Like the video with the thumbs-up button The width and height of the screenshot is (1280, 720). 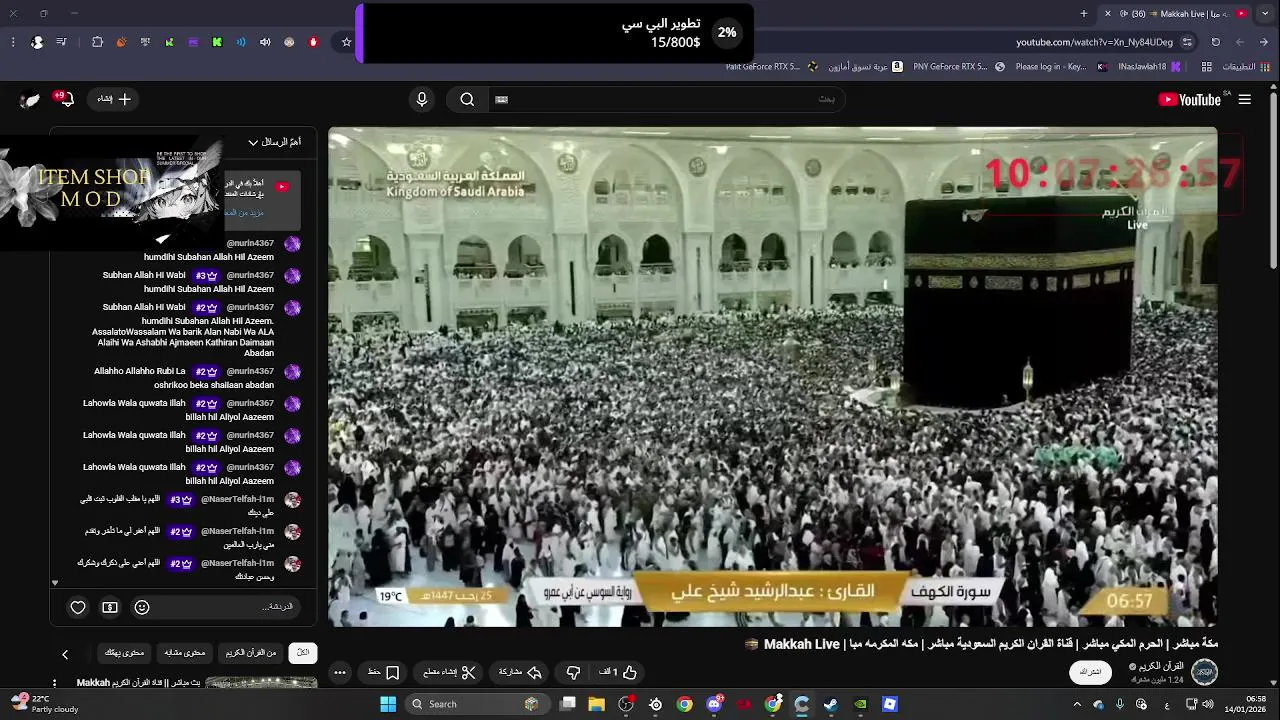point(618,672)
